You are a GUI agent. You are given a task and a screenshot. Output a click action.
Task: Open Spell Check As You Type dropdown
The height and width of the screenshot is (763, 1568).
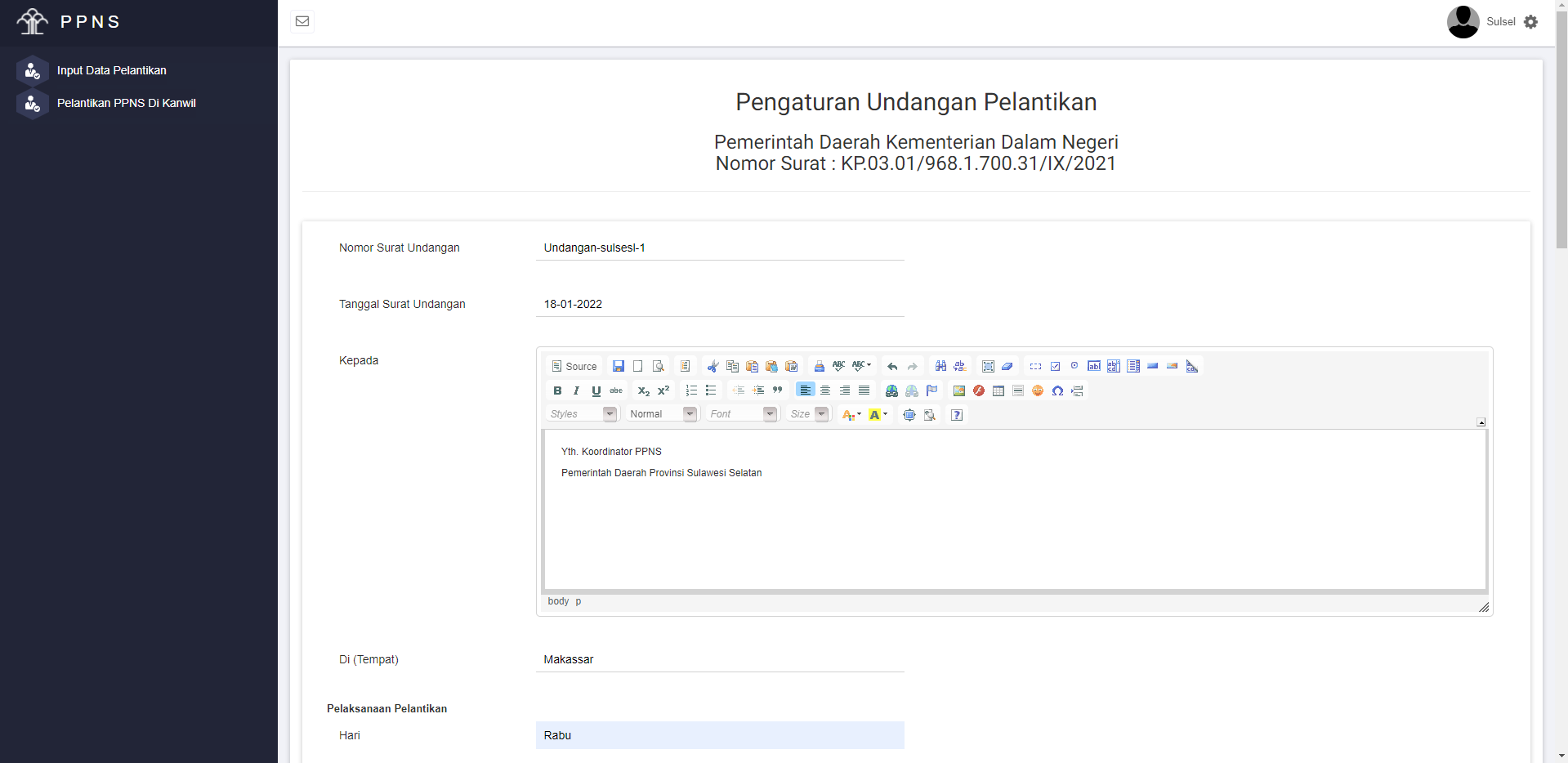tap(862, 366)
